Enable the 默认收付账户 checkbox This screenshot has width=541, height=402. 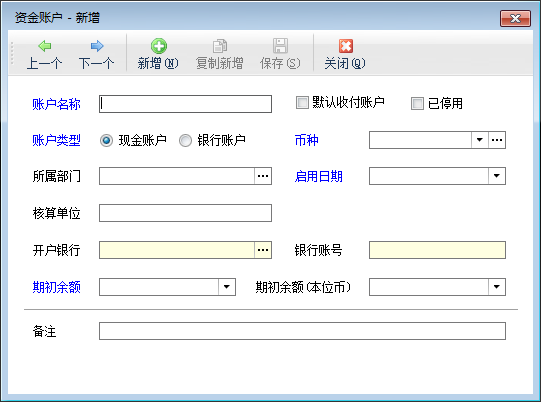tap(302, 102)
